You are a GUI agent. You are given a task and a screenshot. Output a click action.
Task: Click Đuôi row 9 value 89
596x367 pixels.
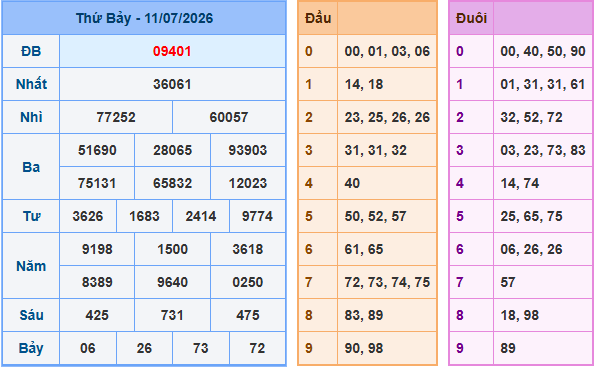click(x=508, y=348)
